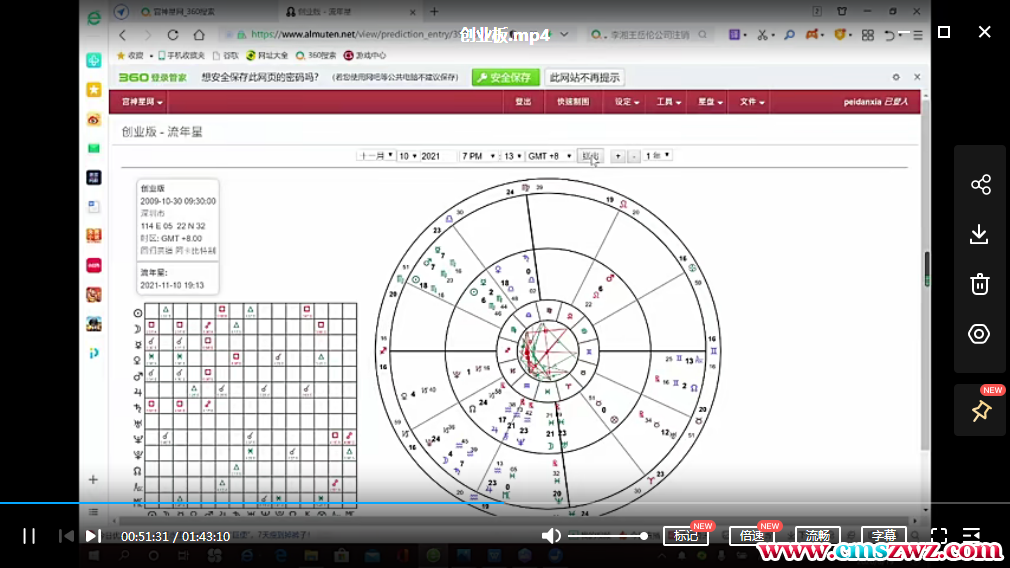Toggle the 字幕 subtitles
This screenshot has height=568, width=1010.
coord(883,536)
